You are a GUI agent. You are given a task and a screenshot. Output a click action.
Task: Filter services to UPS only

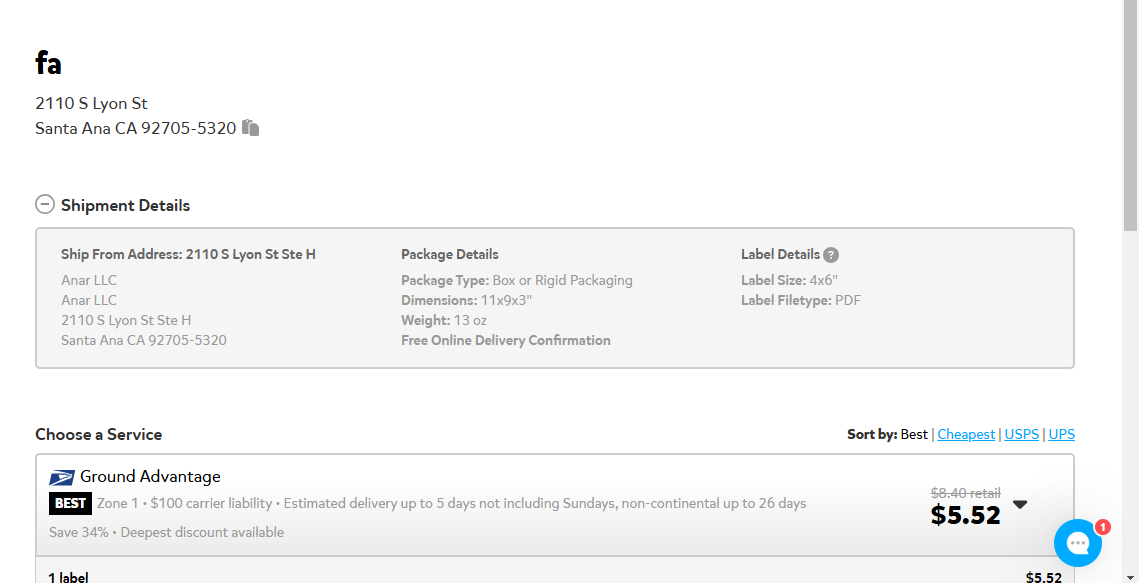click(1061, 434)
